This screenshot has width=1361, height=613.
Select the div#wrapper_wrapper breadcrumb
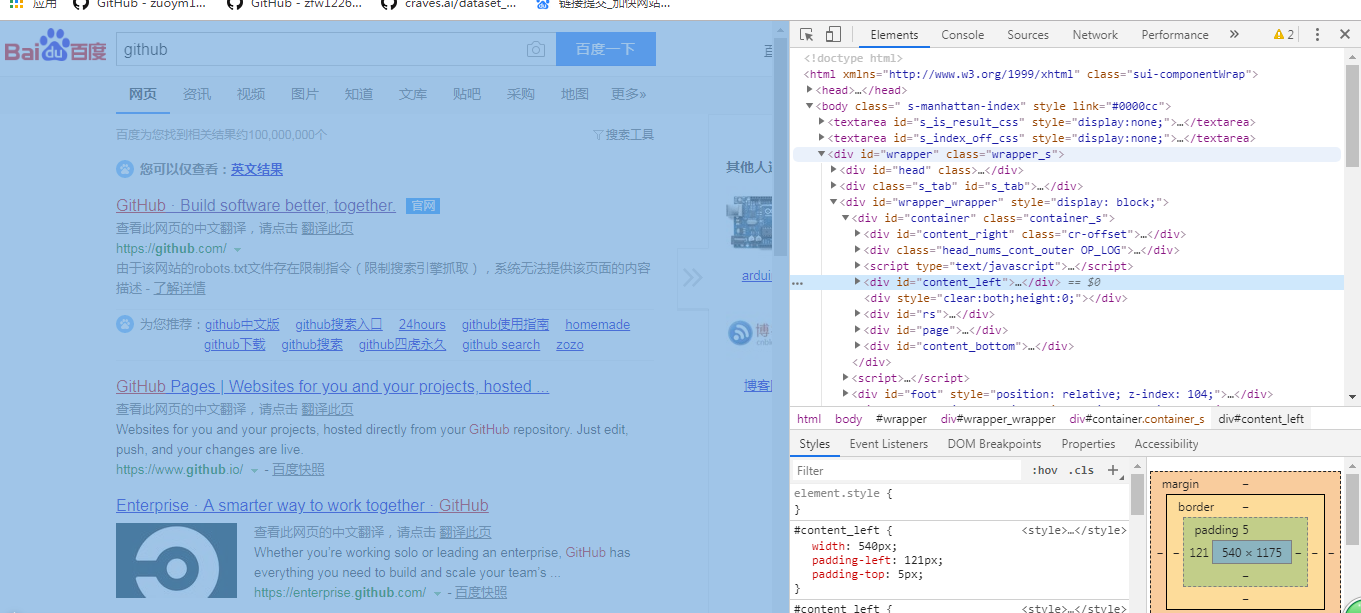pyautogui.click(x=998, y=419)
